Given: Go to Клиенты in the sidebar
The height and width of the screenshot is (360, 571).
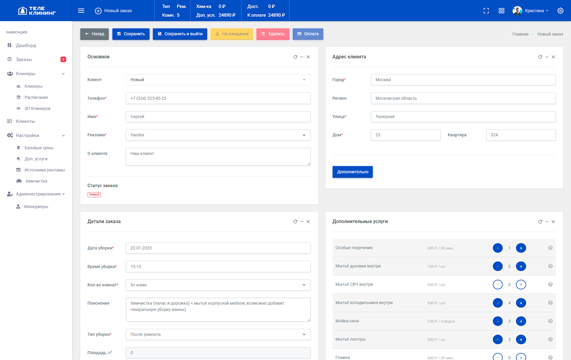Looking at the screenshot, I should coord(25,121).
